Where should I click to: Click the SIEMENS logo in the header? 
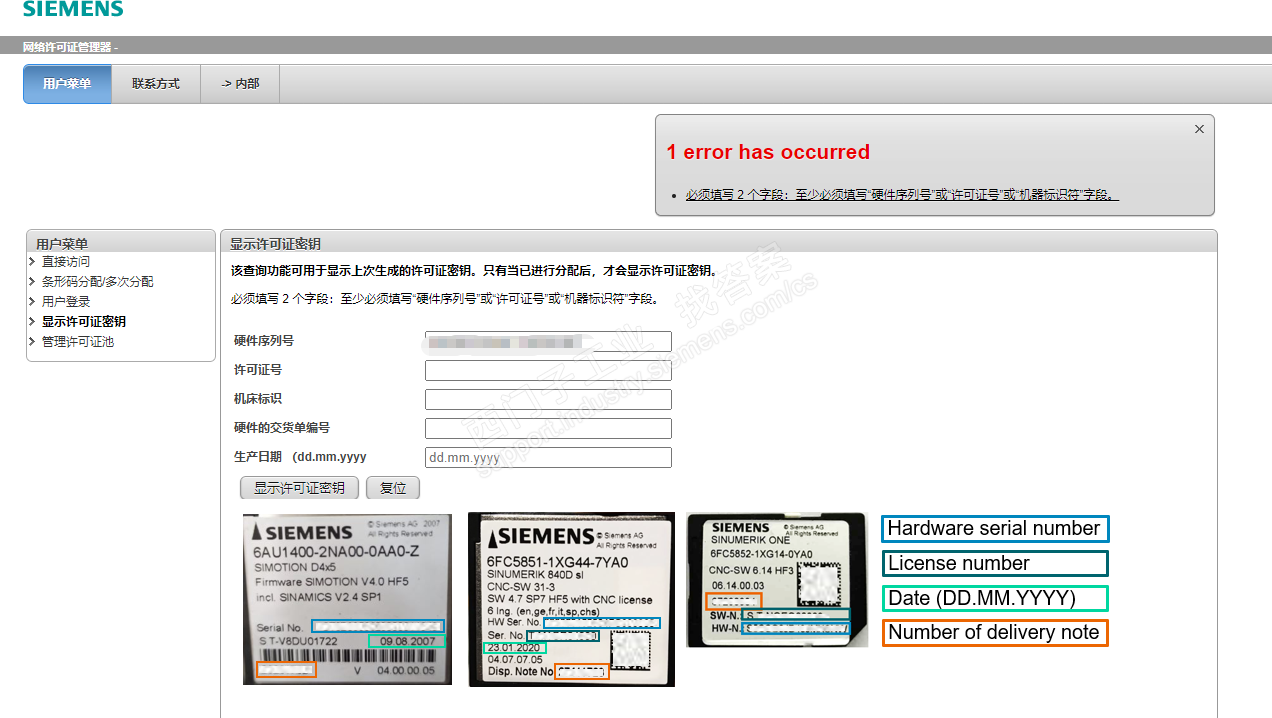[73, 10]
